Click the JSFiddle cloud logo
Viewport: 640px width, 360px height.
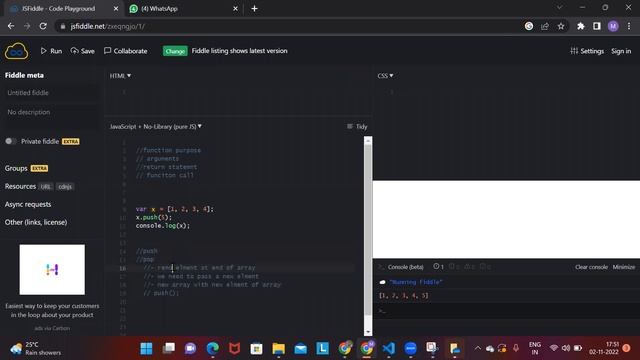point(16,51)
